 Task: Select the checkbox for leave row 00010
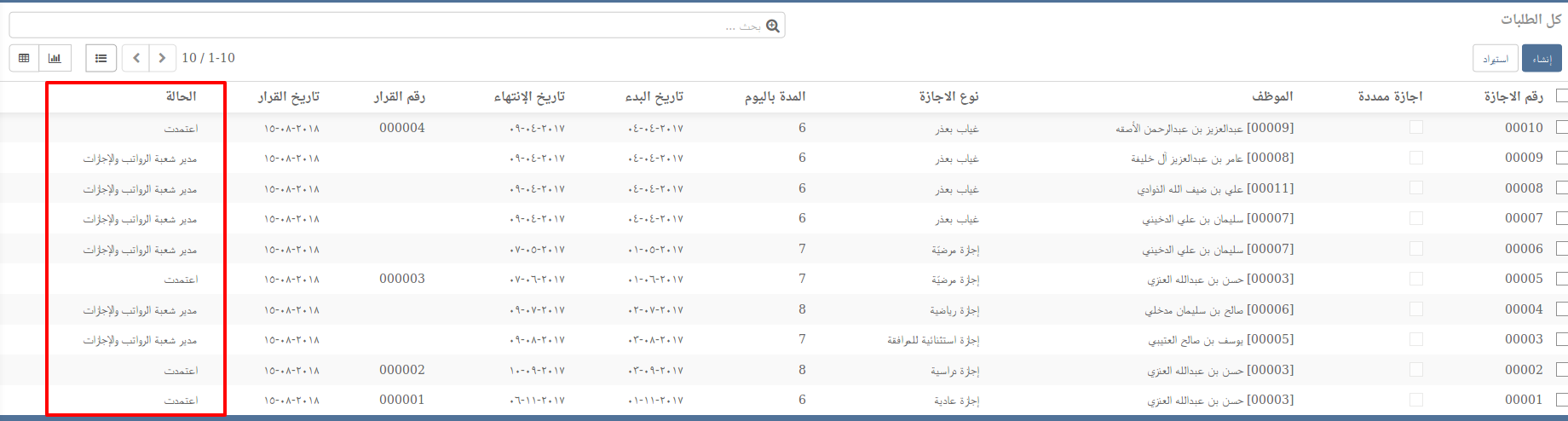tap(1561, 128)
